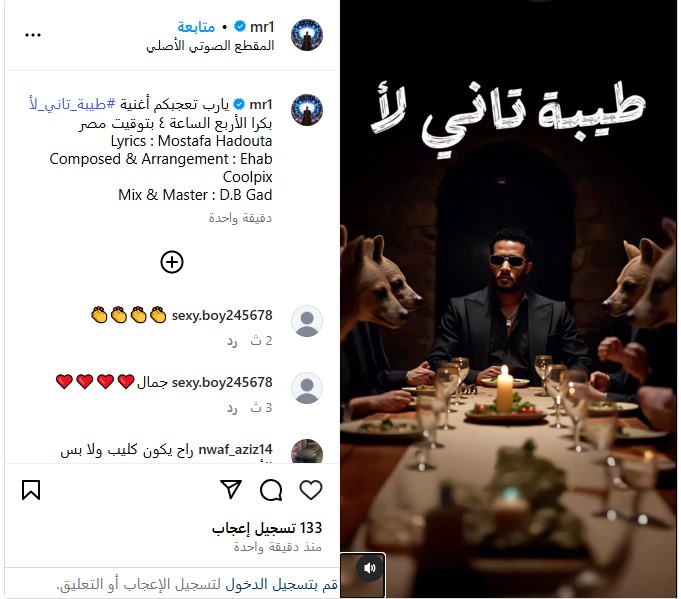View the 133 likes list
This screenshot has width=681, height=599.
tap(267, 528)
